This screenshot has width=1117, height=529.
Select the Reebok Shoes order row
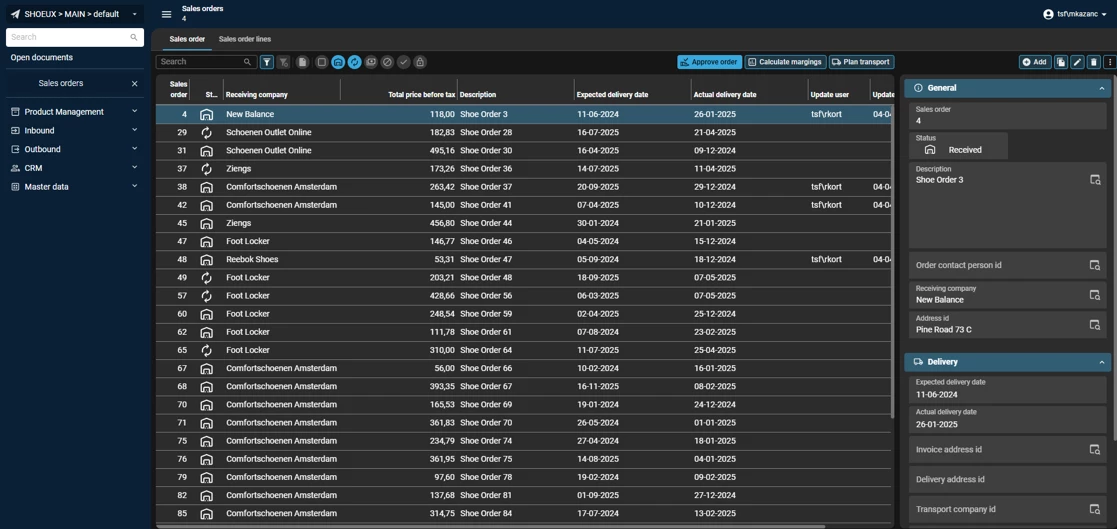pyautogui.click(x=252, y=260)
